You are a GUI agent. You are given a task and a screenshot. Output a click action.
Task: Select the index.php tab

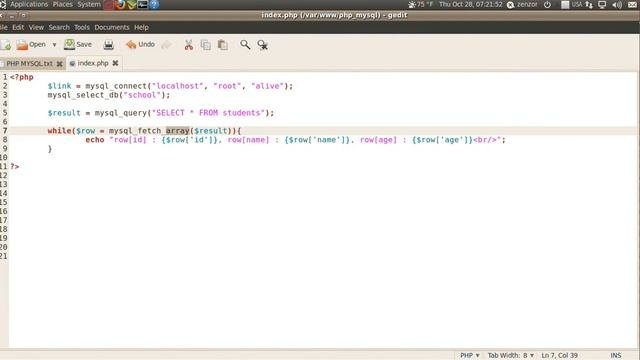tap(93, 63)
